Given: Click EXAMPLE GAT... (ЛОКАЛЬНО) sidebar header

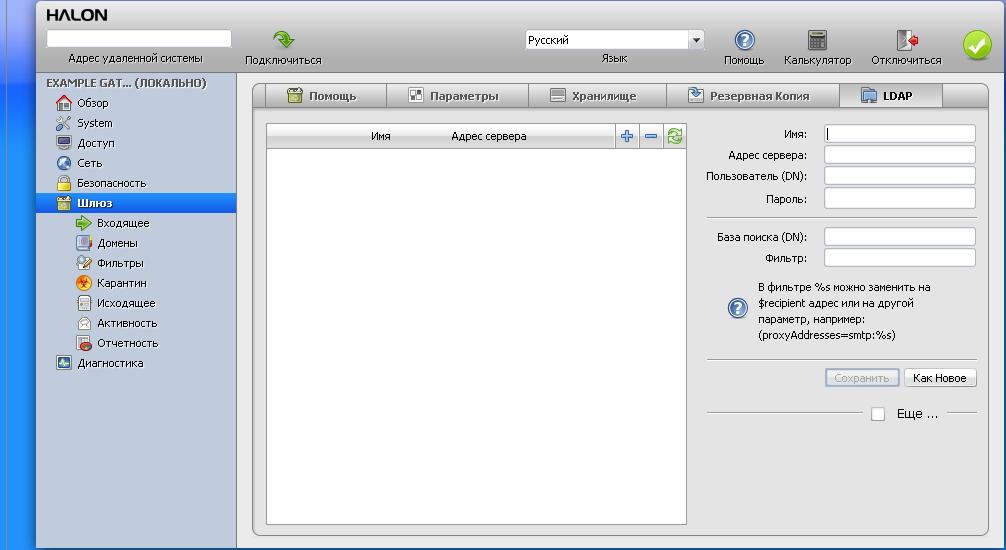Looking at the screenshot, I should 126,83.
